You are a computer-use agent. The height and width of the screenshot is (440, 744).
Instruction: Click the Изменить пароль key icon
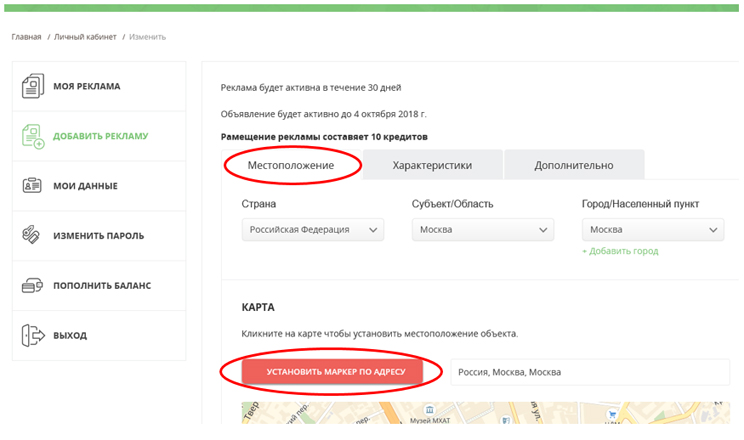point(33,236)
